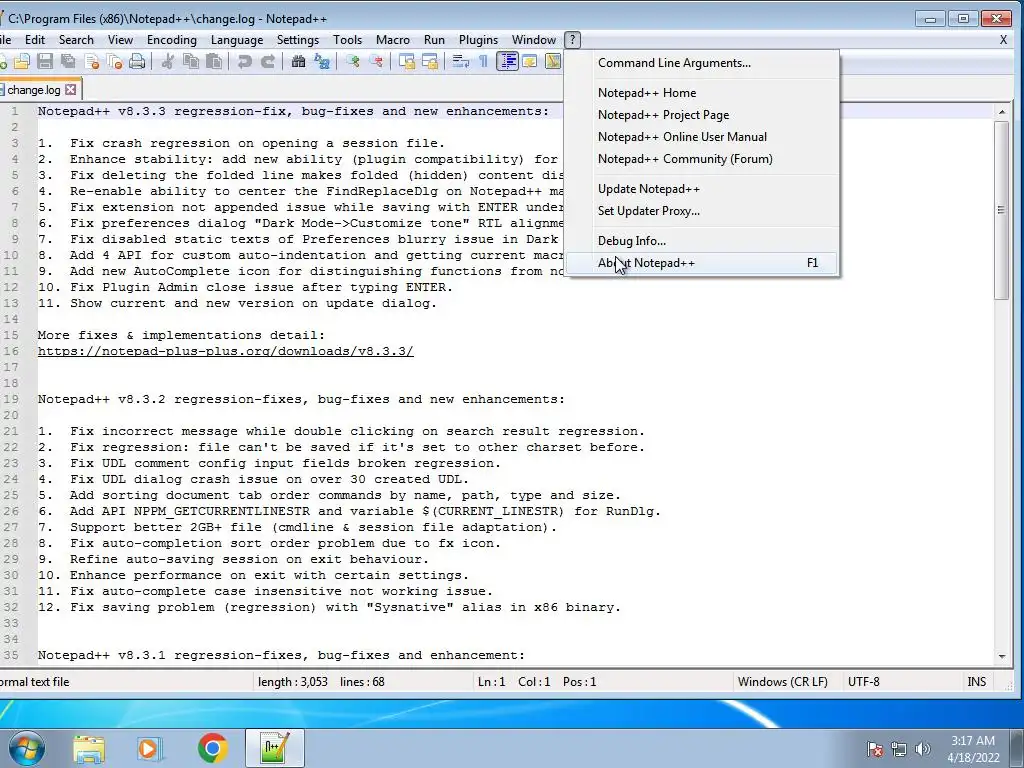1024x768 pixels.
Task: Close the document via the Close toolbar icon
Action: [x=91, y=61]
